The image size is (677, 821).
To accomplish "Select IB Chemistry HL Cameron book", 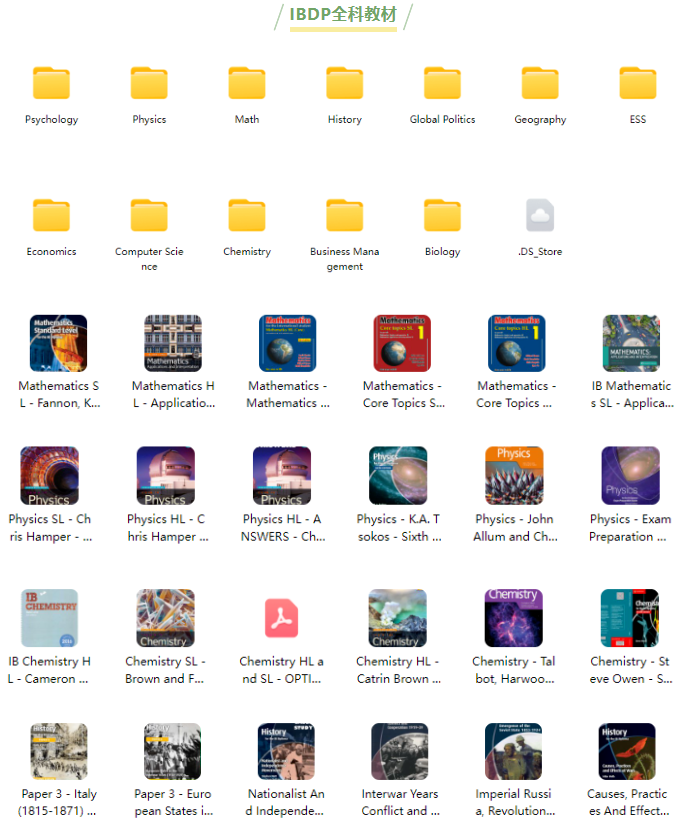I will [49, 618].
